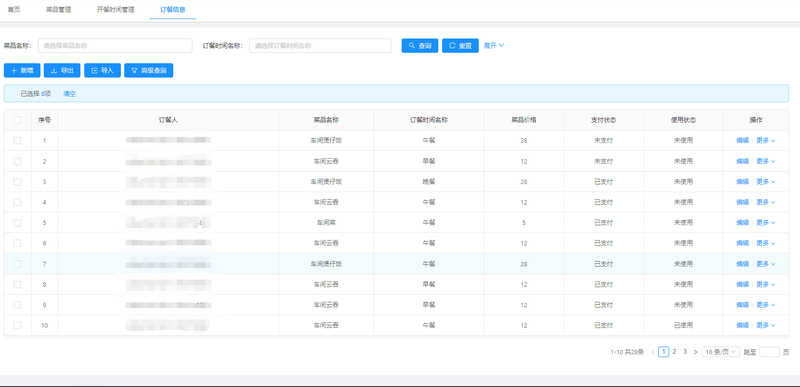Click 编辑 in row 3
The image size is (800, 387).
point(742,182)
